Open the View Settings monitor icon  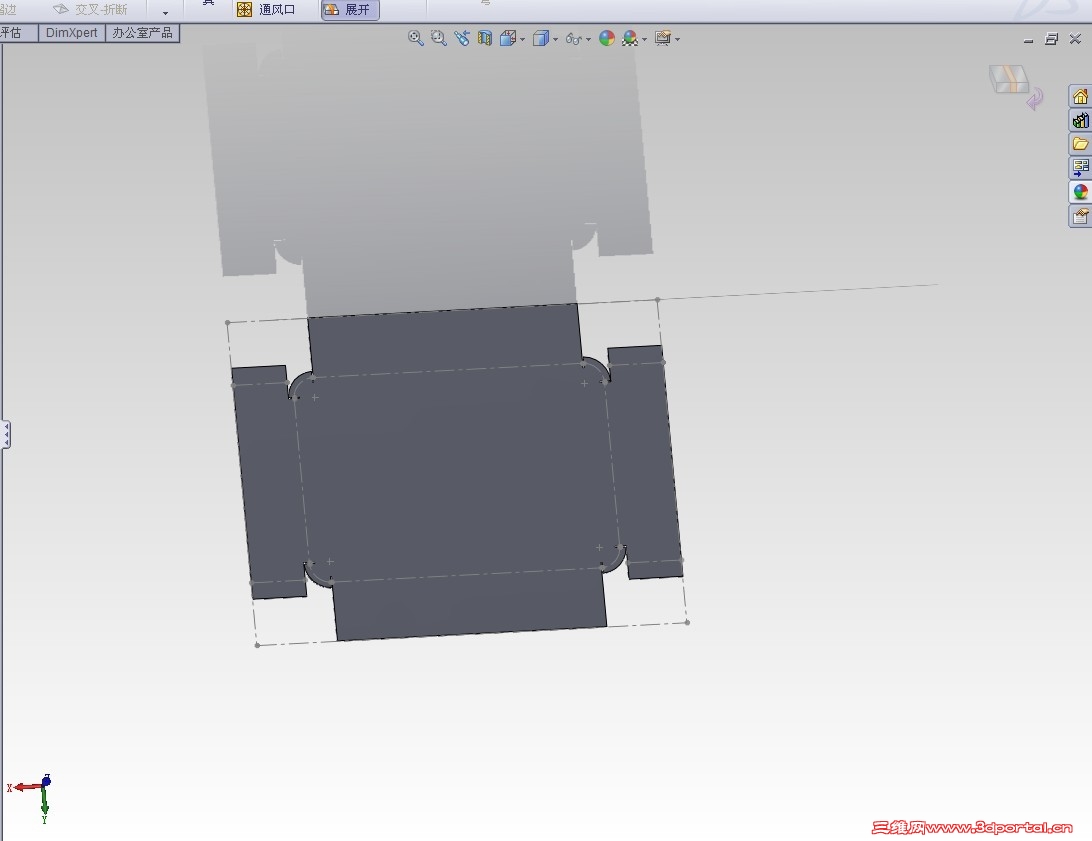[x=663, y=38]
